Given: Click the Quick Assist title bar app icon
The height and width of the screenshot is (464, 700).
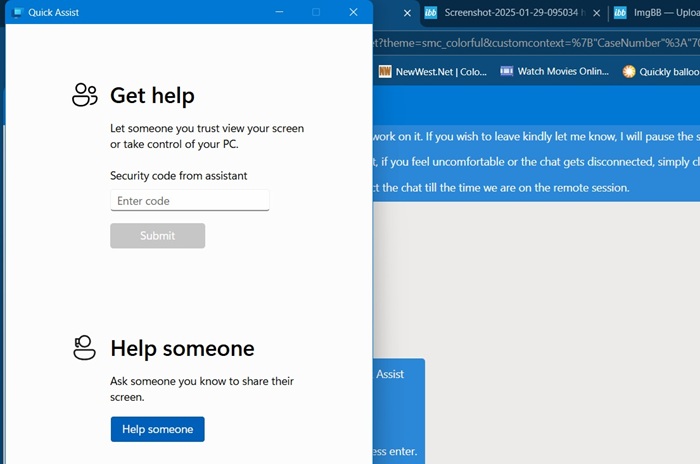Looking at the screenshot, I should [17, 13].
